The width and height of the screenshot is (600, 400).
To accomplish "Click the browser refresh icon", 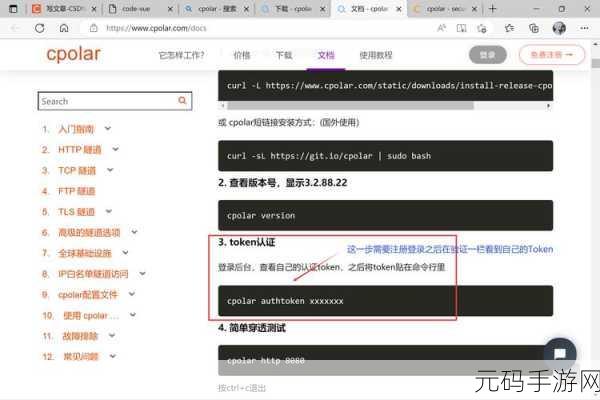I will (x=39, y=28).
